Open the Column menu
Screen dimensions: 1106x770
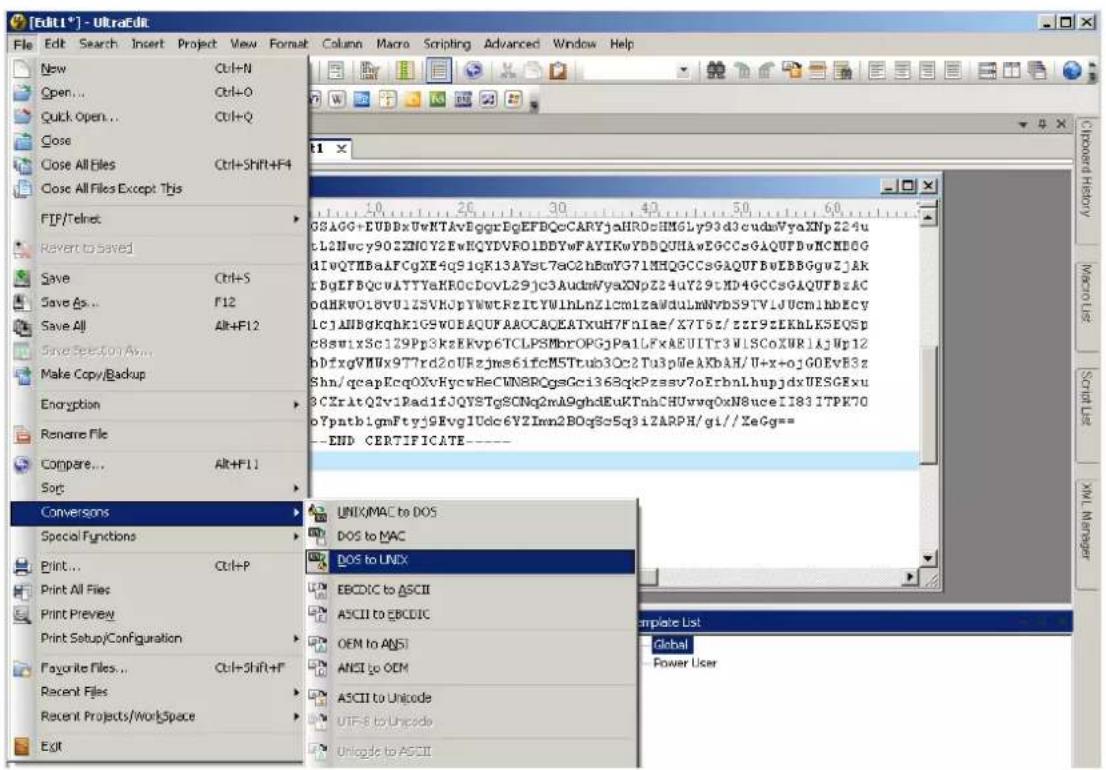click(342, 44)
